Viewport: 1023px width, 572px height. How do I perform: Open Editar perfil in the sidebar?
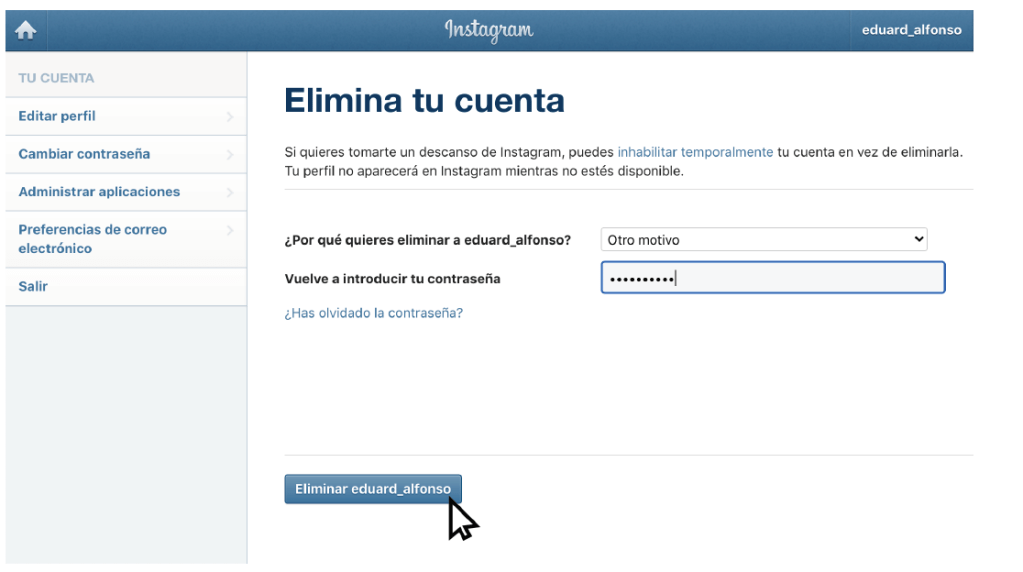[57, 116]
